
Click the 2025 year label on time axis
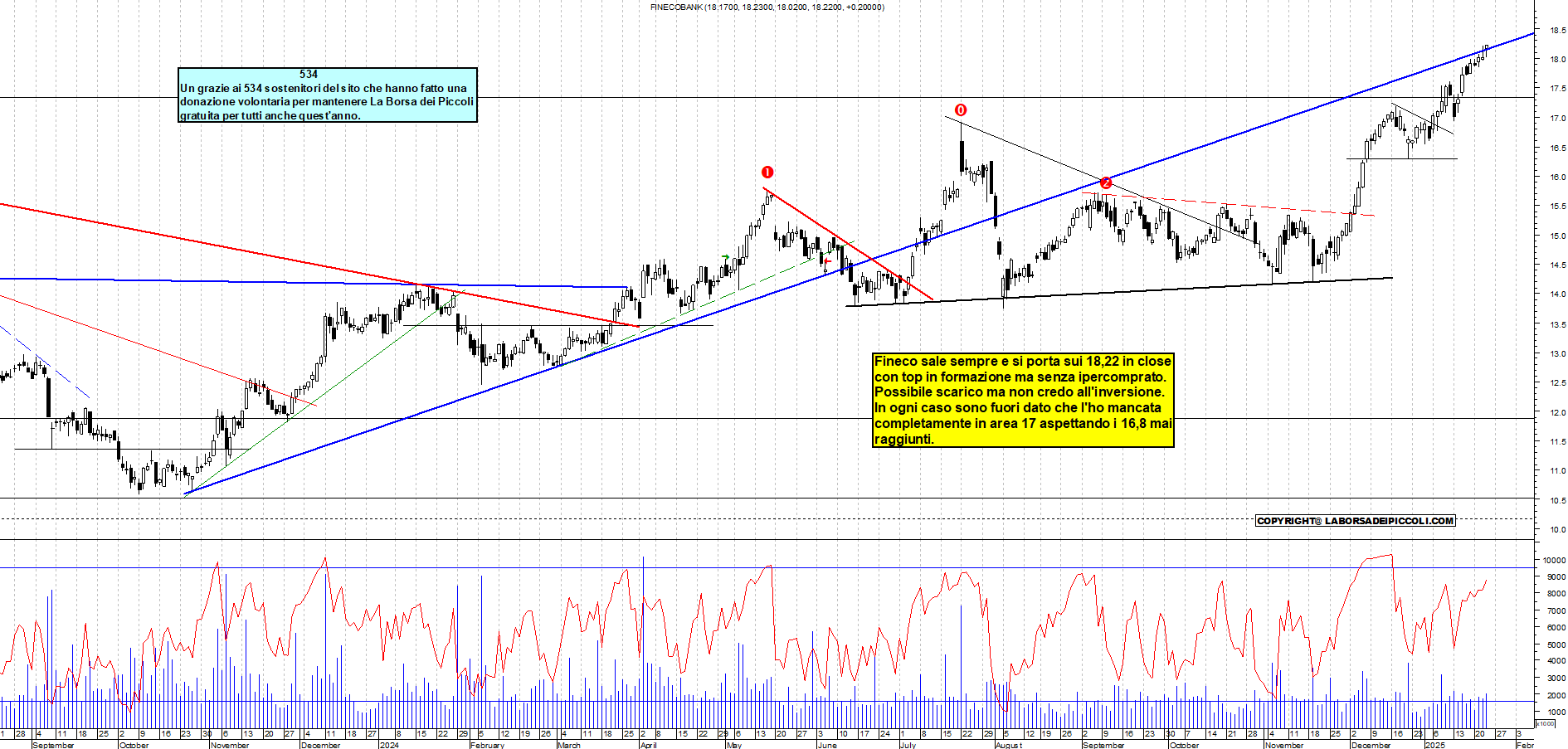tap(1434, 745)
